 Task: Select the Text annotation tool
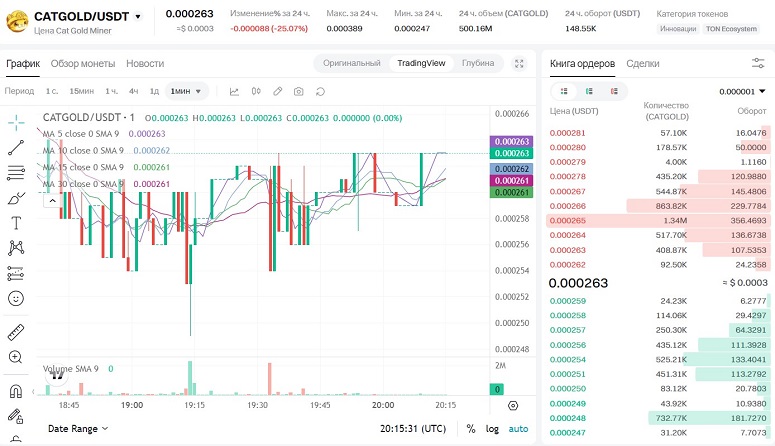point(16,223)
